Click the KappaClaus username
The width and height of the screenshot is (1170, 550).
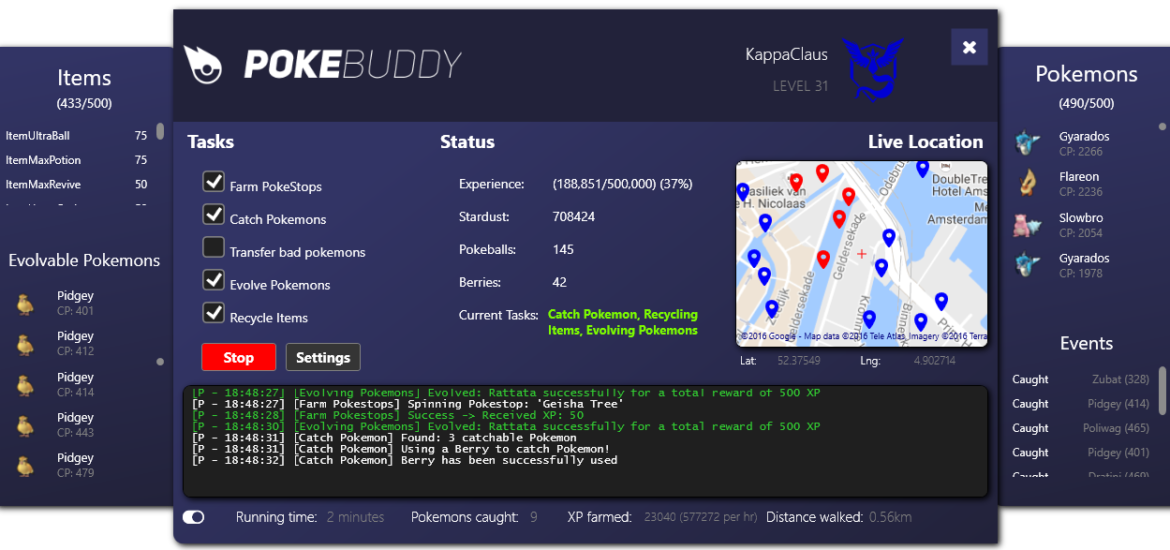(786, 54)
